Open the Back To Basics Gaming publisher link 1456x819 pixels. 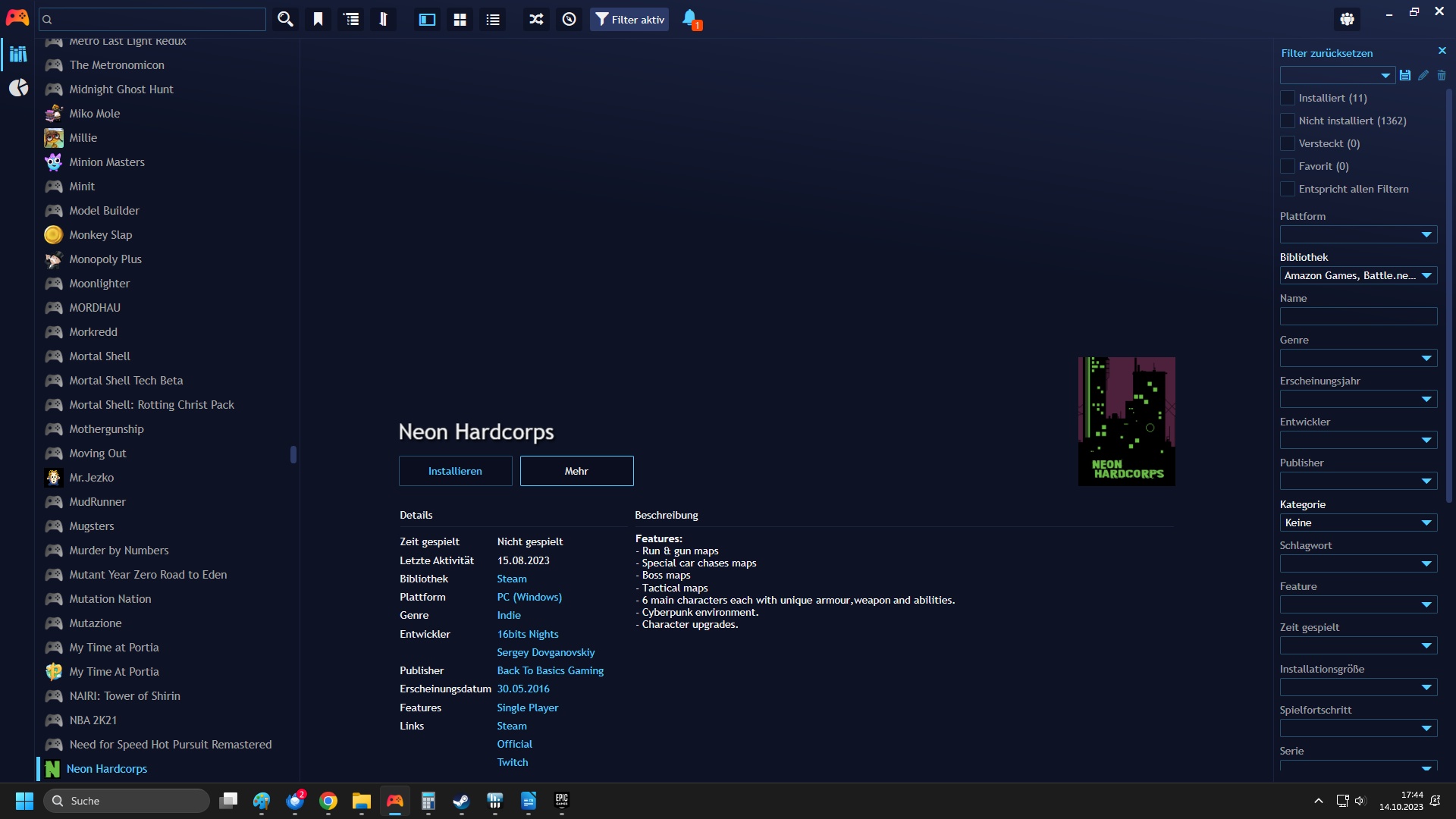point(550,670)
